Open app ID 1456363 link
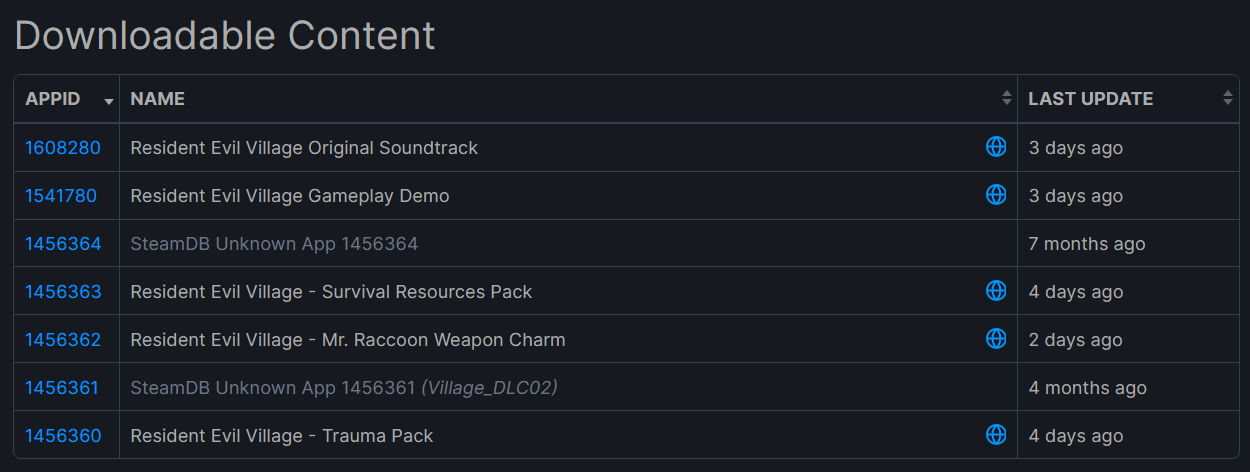This screenshot has width=1250, height=472. 63,292
